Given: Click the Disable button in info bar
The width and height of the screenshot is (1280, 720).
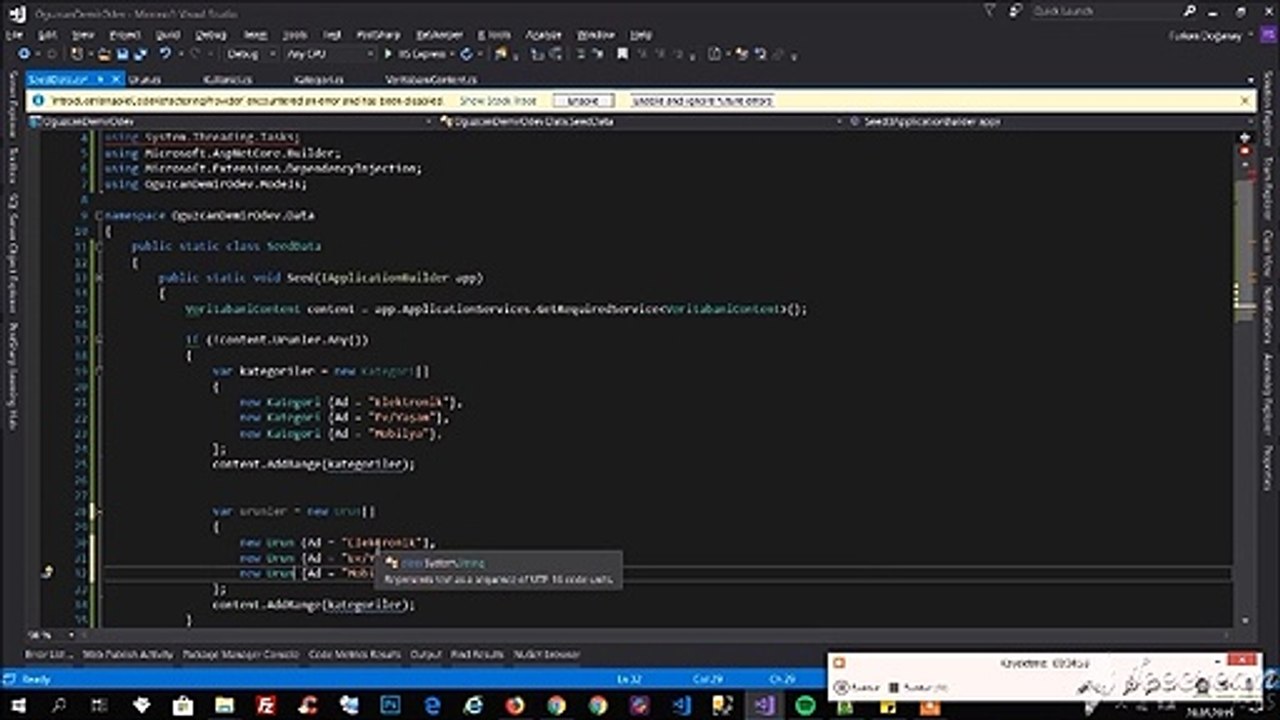Looking at the screenshot, I should click(583, 101).
